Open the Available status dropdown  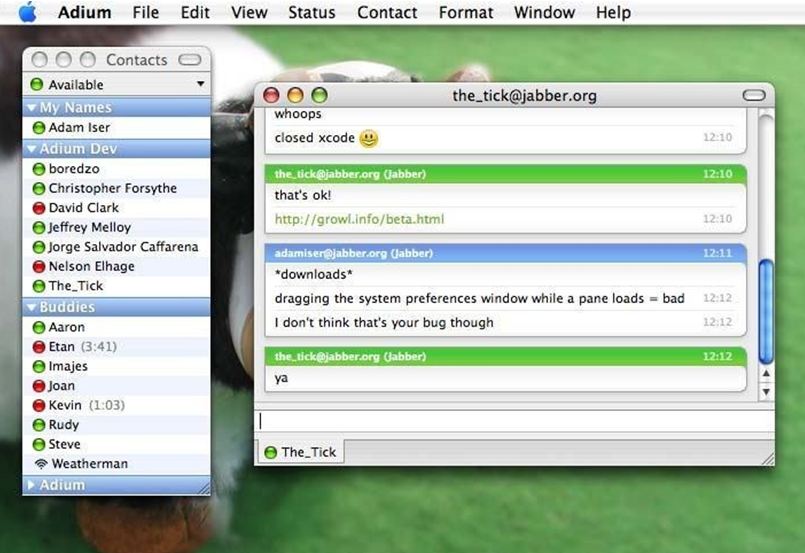117,85
